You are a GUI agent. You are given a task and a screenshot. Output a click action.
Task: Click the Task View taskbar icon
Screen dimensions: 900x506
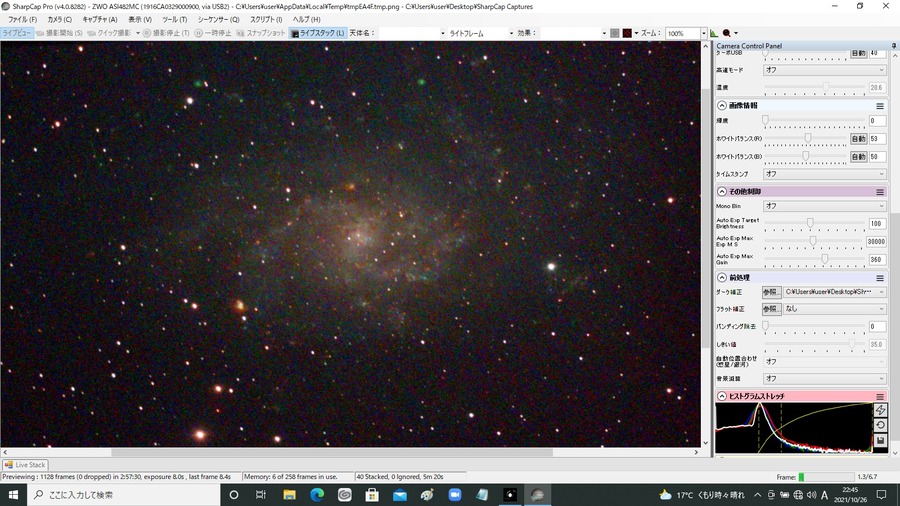click(x=261, y=495)
